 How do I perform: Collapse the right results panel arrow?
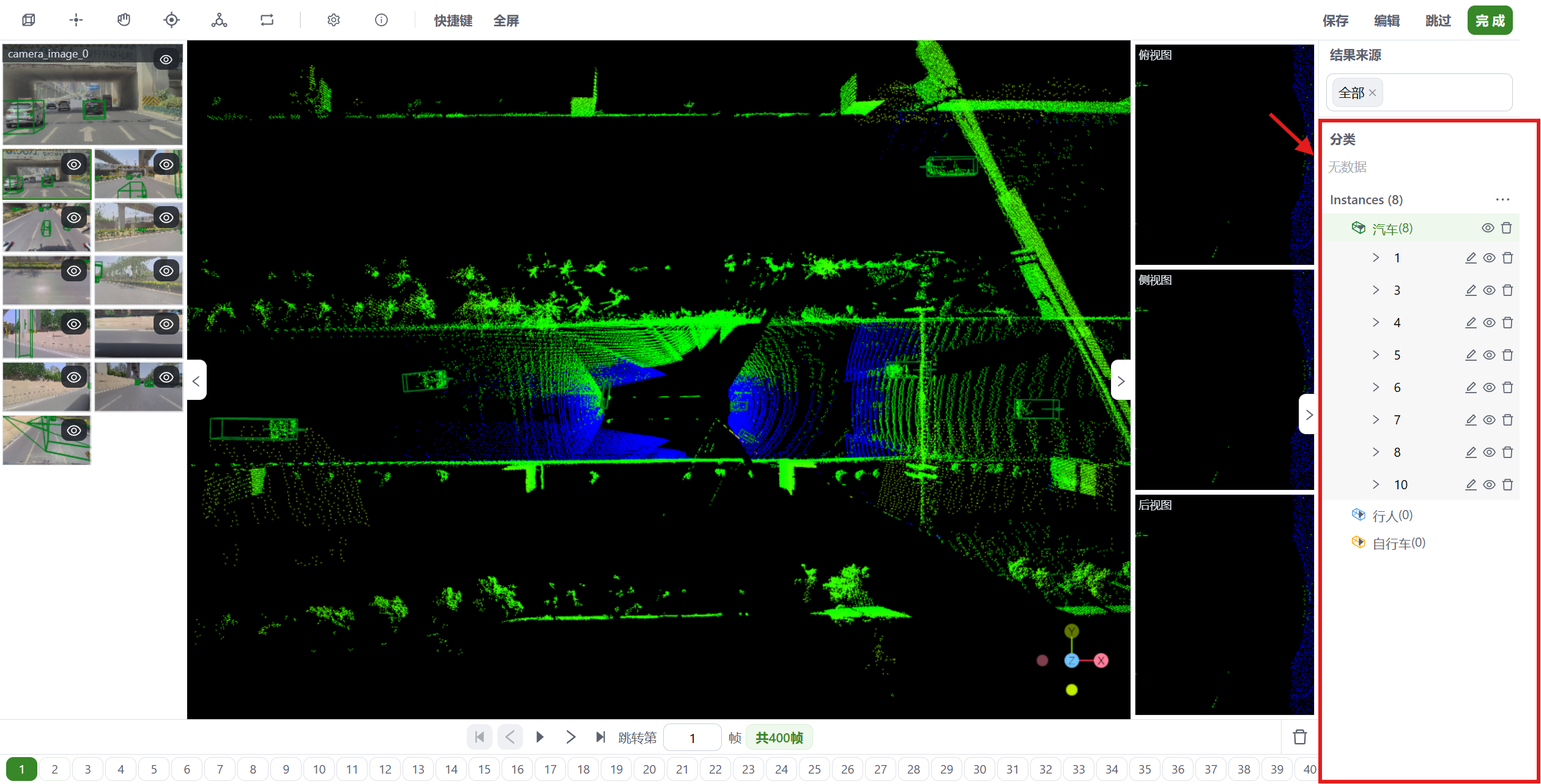(1309, 415)
